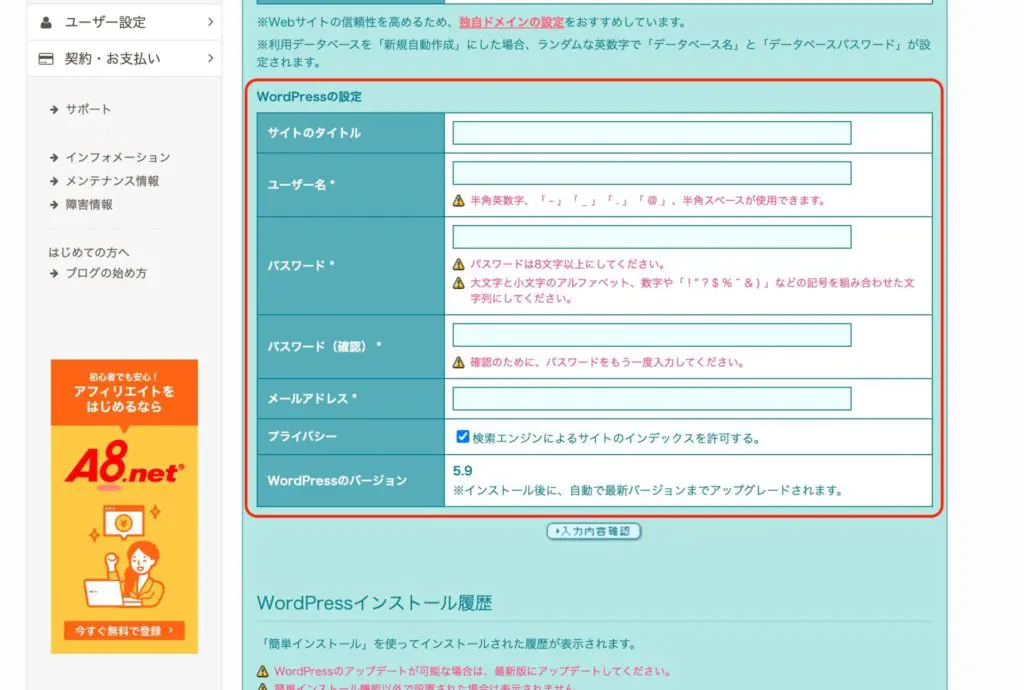Expand the 契約・お支払い menu chevron
This screenshot has width=1024, height=690.
[x=210, y=59]
